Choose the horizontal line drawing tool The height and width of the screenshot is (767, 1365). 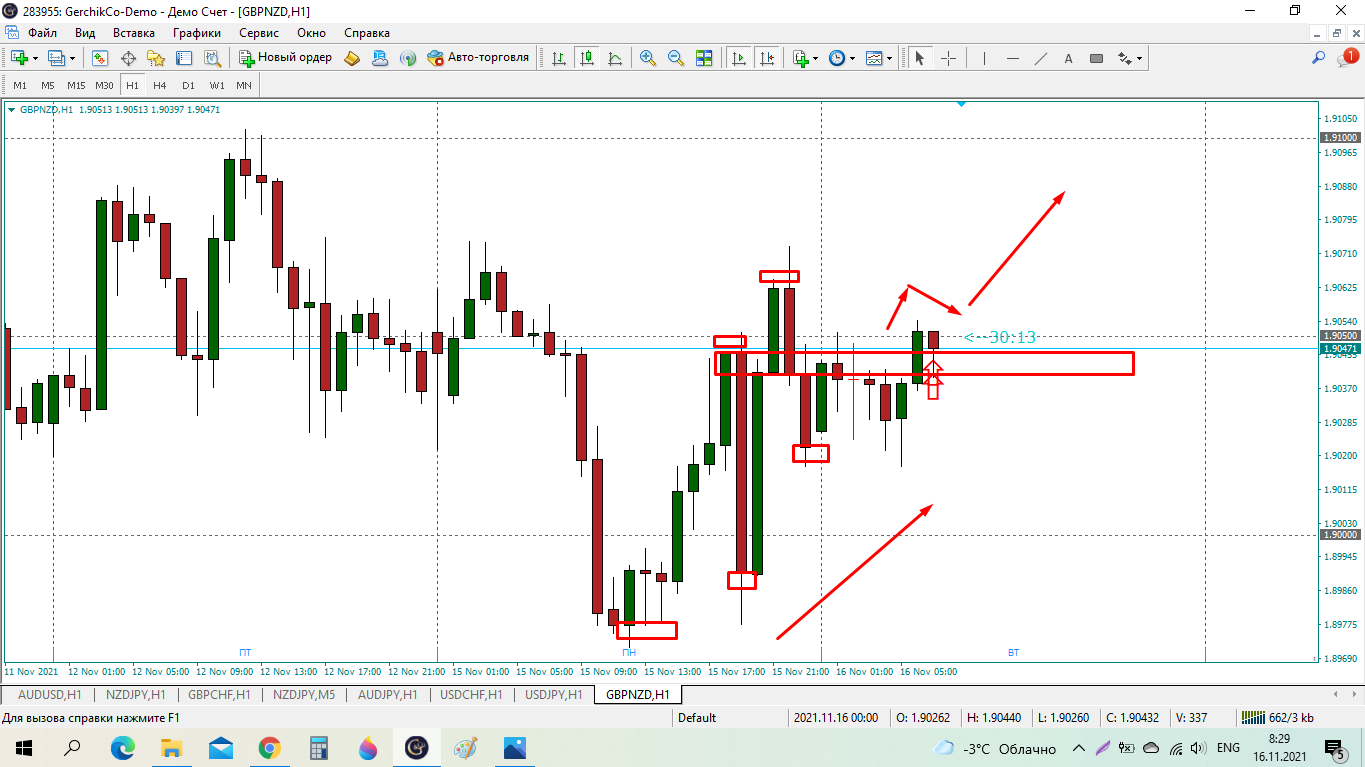1013,58
